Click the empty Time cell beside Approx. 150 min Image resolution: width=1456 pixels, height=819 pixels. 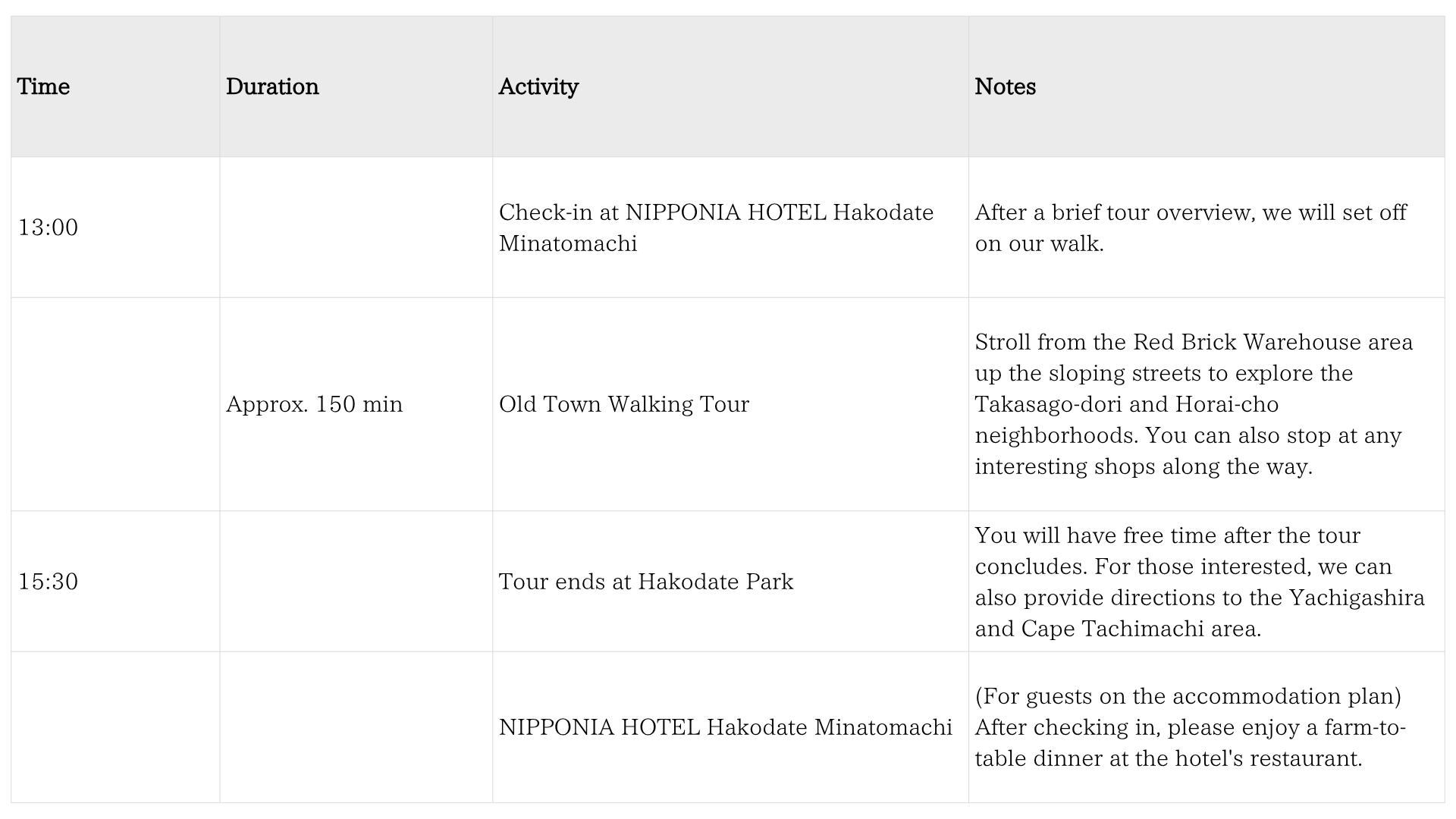115,404
